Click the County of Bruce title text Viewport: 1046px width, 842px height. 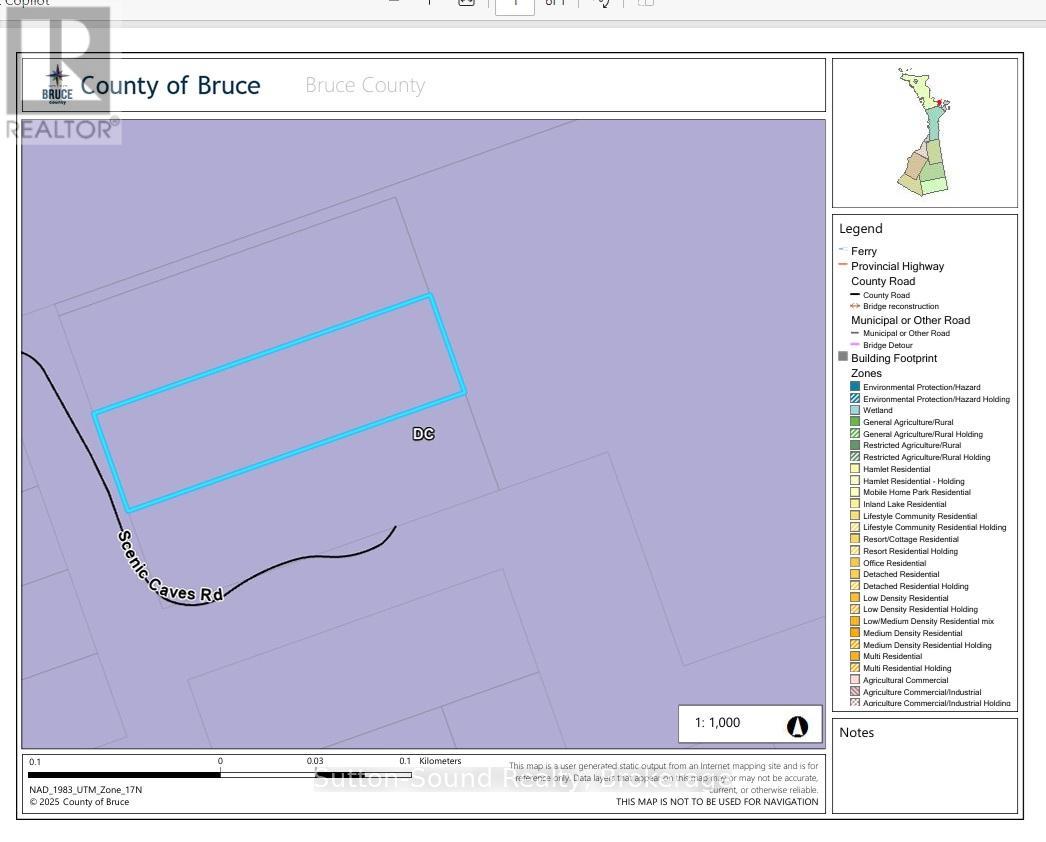(x=171, y=85)
